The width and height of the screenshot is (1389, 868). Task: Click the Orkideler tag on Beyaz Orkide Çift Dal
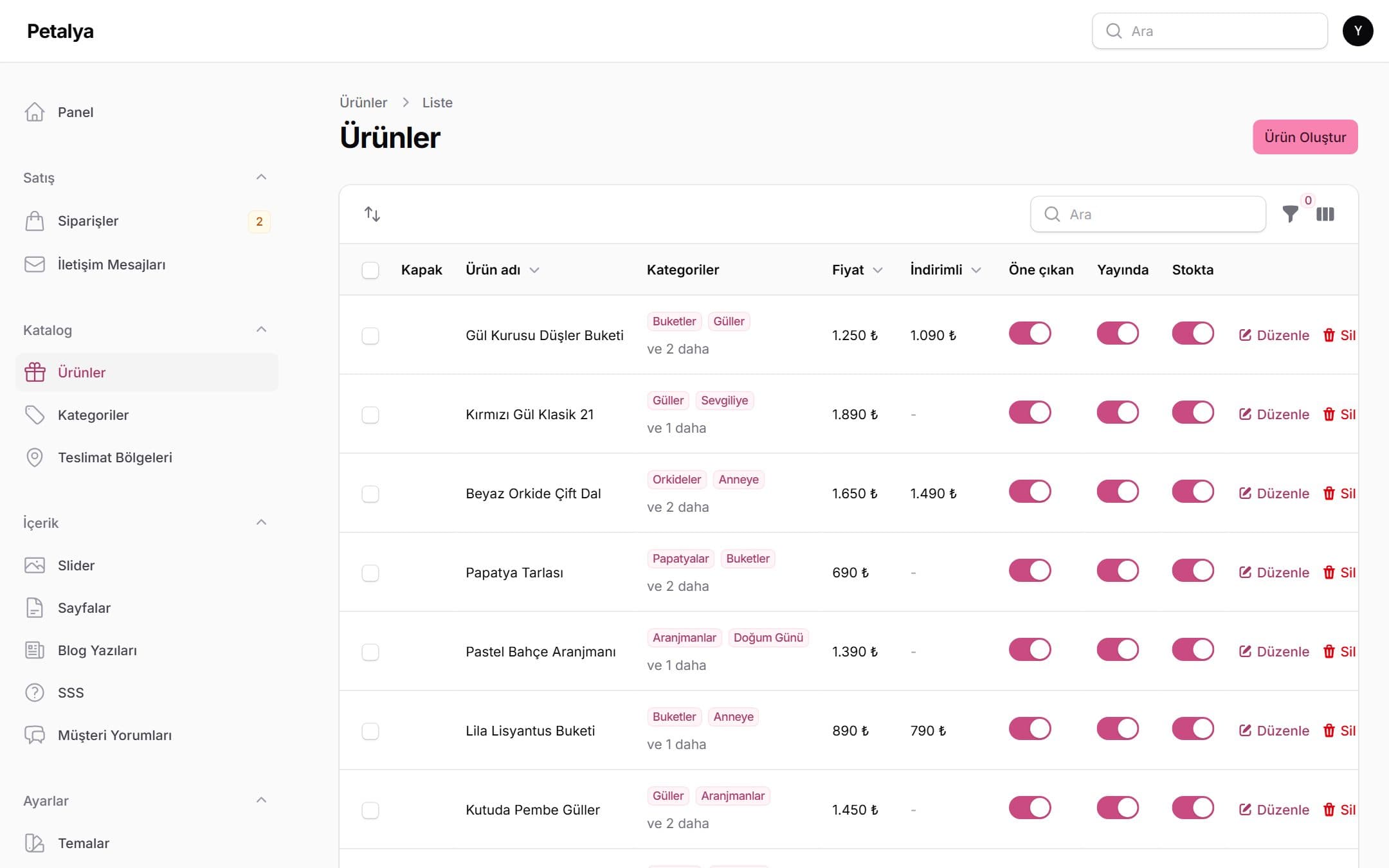[676, 479]
